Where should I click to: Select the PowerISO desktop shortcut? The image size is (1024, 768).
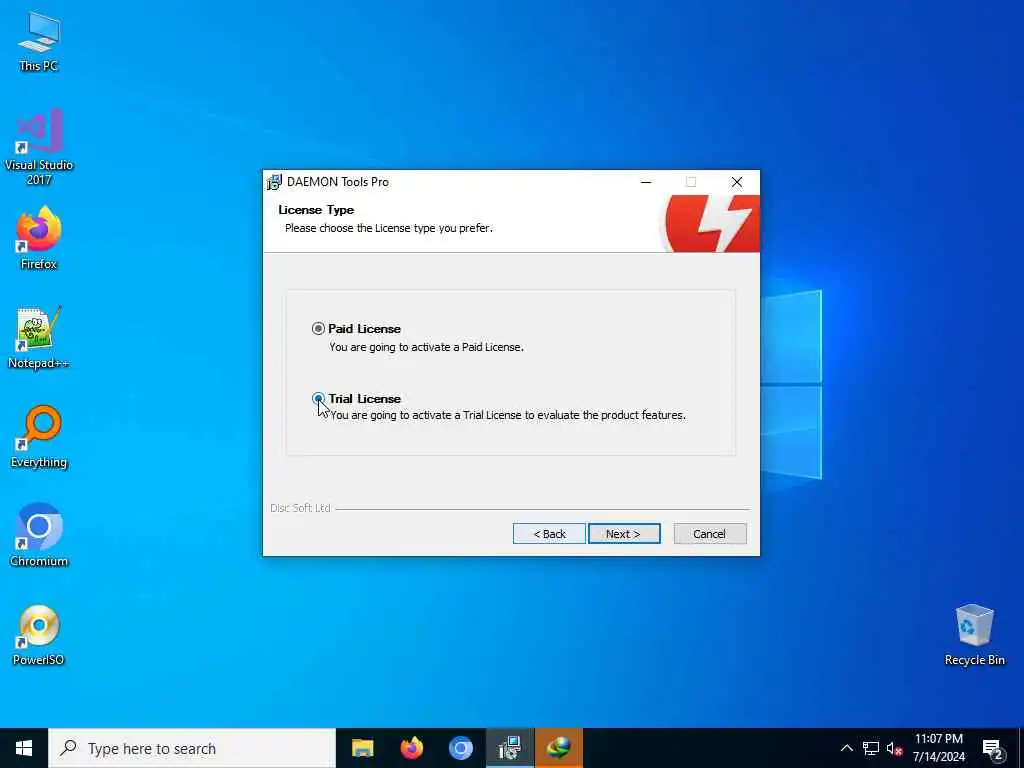click(39, 635)
